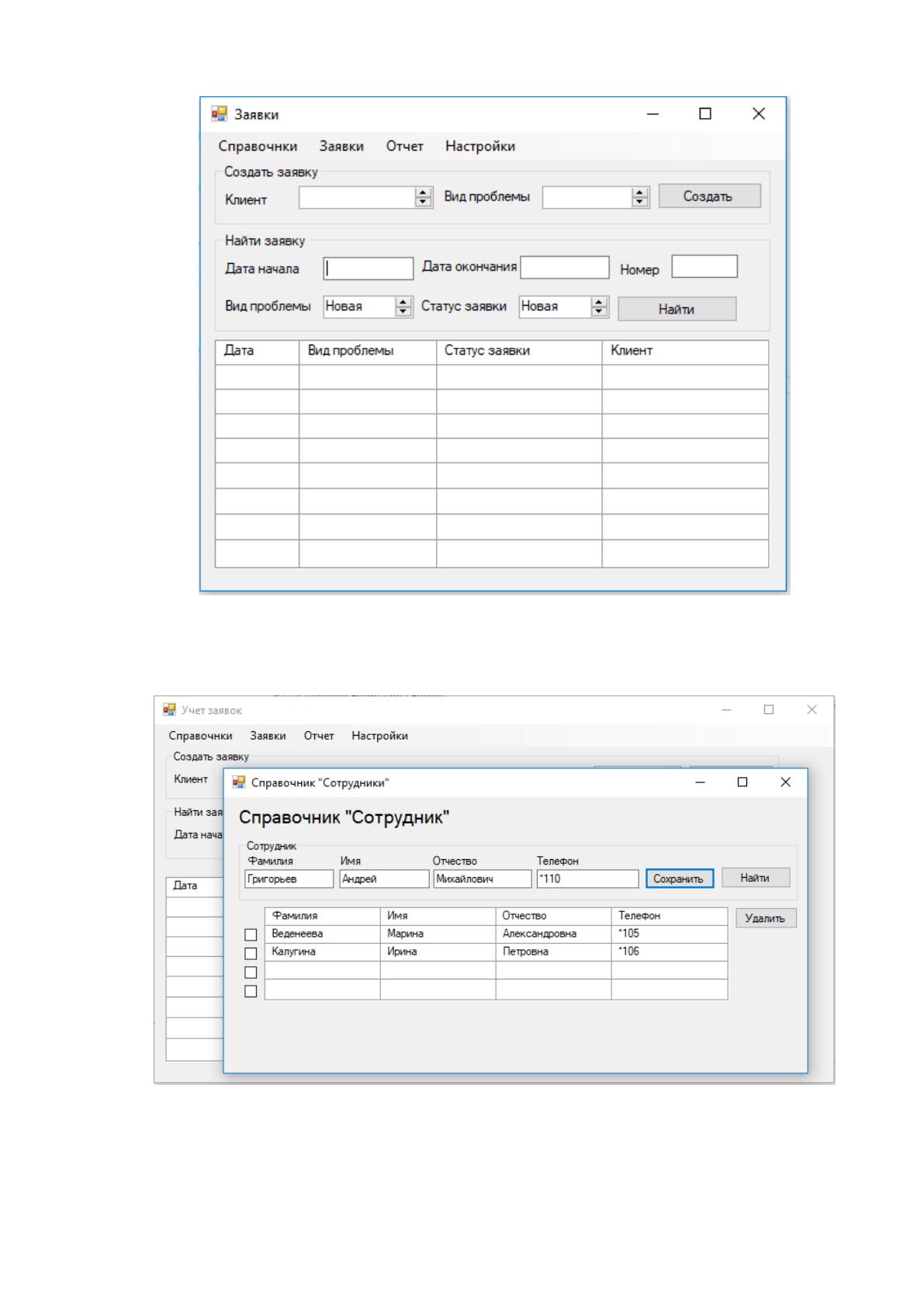Click the Фамилия field containing Григорьев

pyautogui.click(x=289, y=879)
